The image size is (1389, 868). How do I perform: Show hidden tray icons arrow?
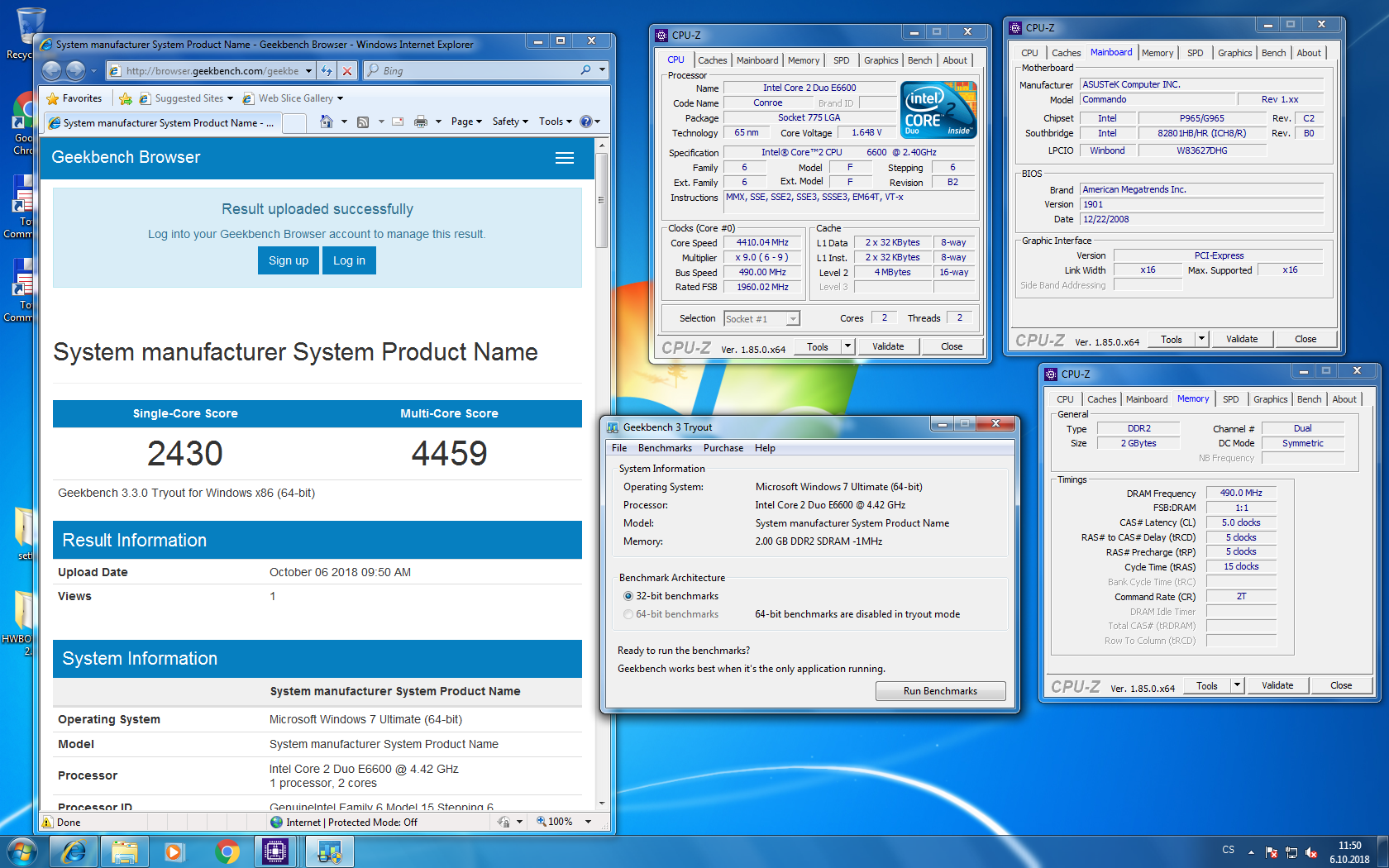click(1251, 852)
